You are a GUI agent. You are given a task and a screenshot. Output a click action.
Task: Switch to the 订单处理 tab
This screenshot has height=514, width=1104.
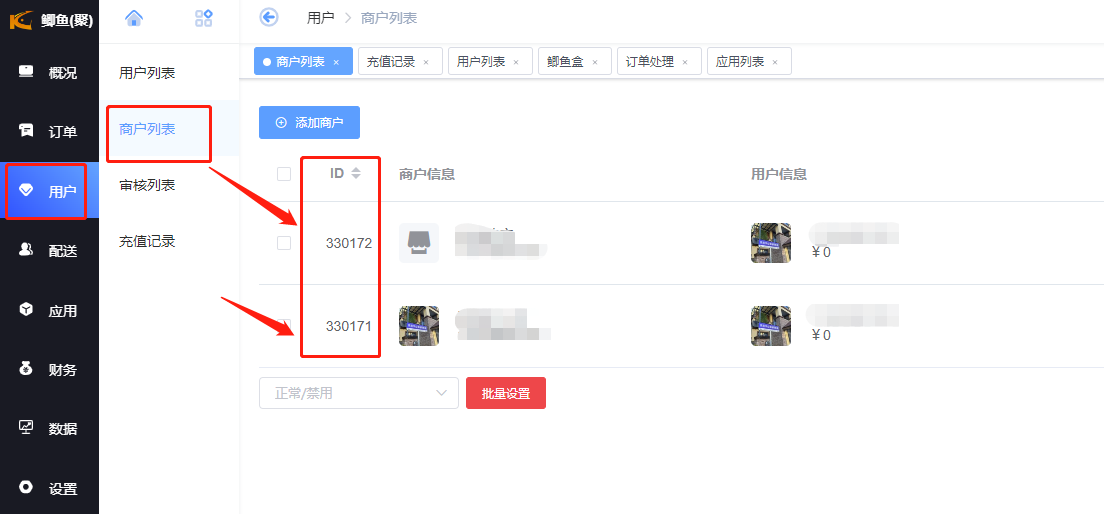tap(650, 62)
